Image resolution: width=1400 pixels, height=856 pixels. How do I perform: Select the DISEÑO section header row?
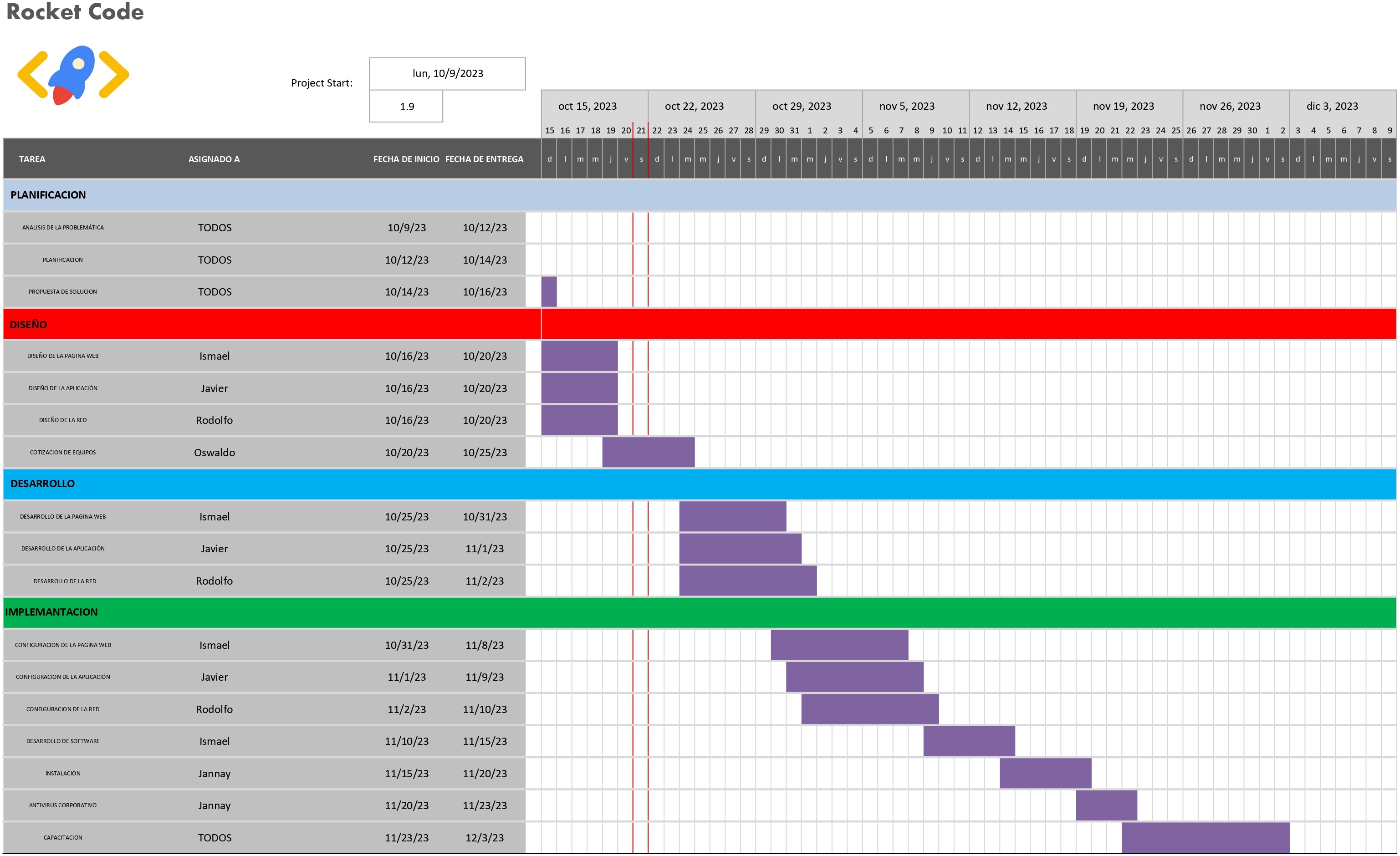point(700,324)
